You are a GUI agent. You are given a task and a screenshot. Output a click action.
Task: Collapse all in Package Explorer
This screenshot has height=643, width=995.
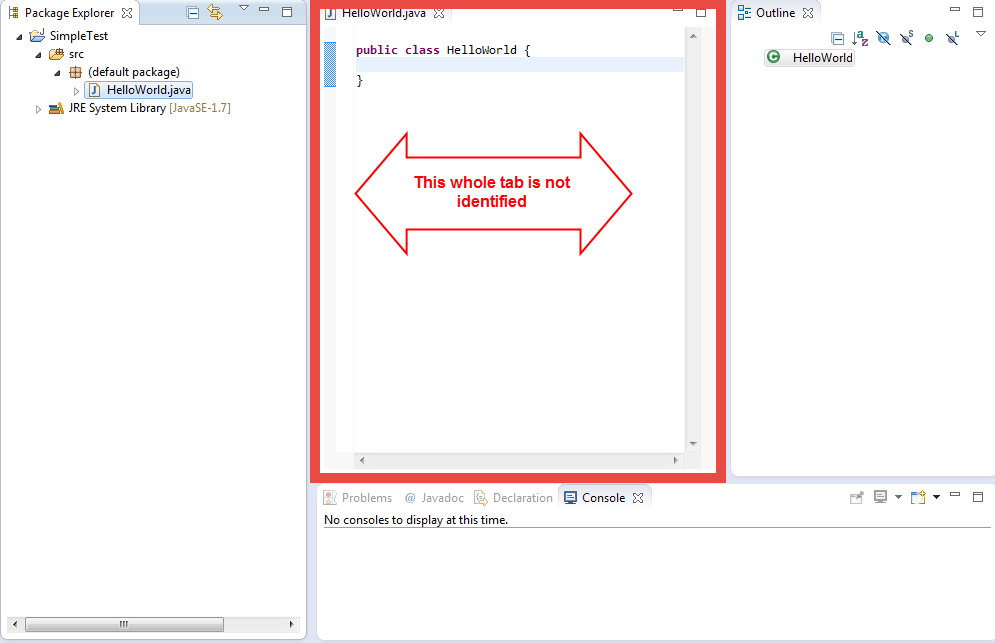point(193,13)
